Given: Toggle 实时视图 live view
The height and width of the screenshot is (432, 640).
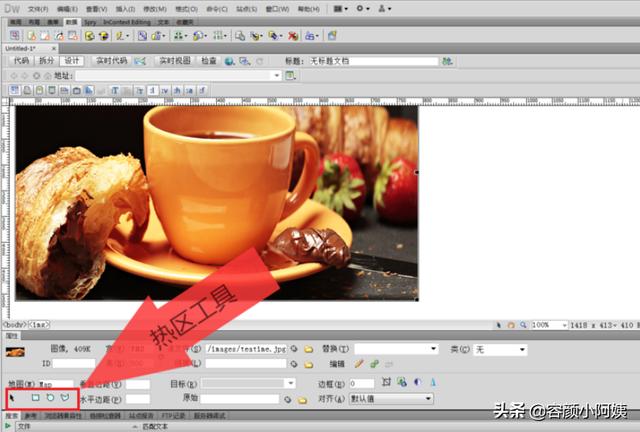Looking at the screenshot, I should (175, 61).
